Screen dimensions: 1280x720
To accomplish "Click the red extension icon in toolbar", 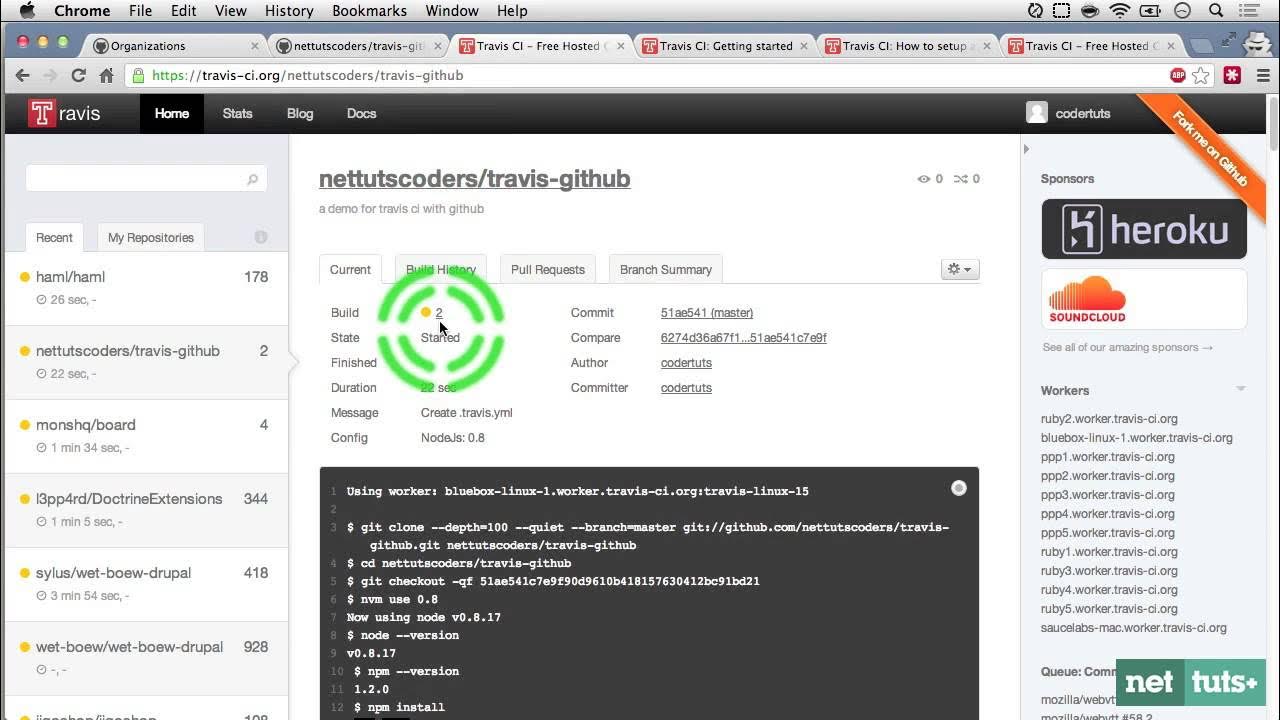I will 1233,75.
